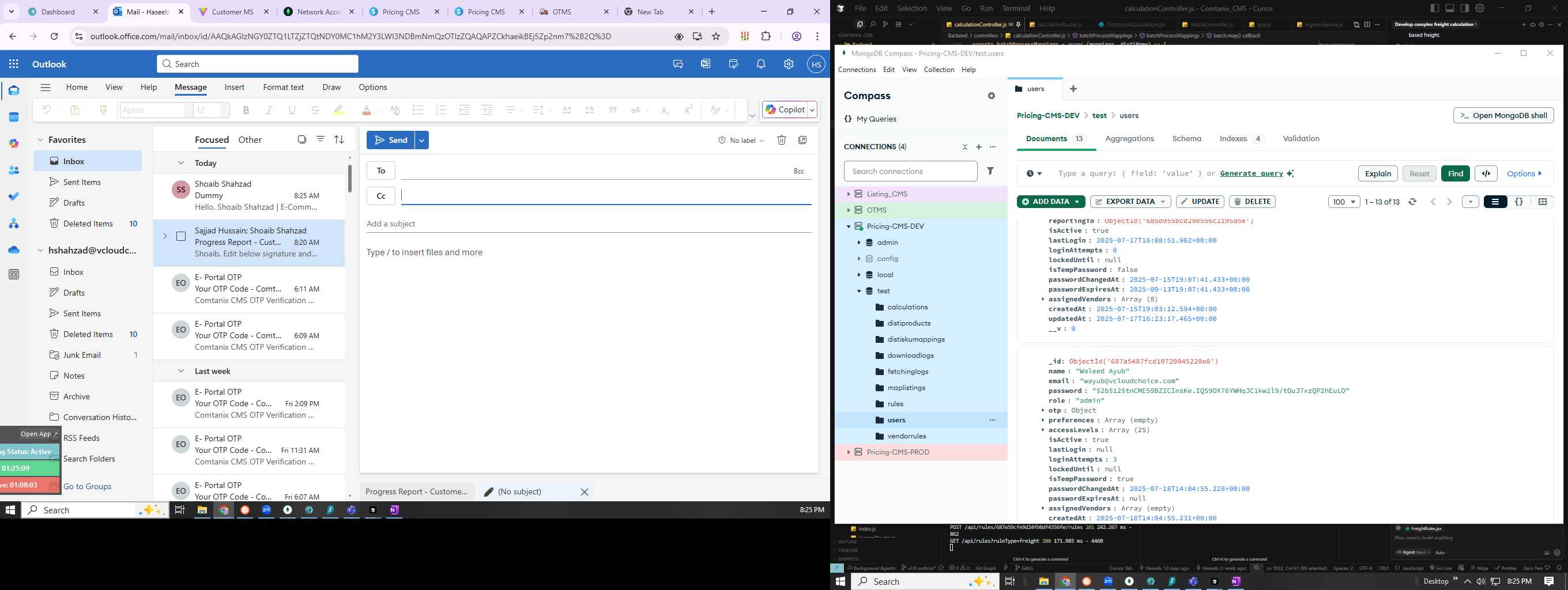Open the Insert ribbon tab
1568x590 pixels.
(235, 87)
